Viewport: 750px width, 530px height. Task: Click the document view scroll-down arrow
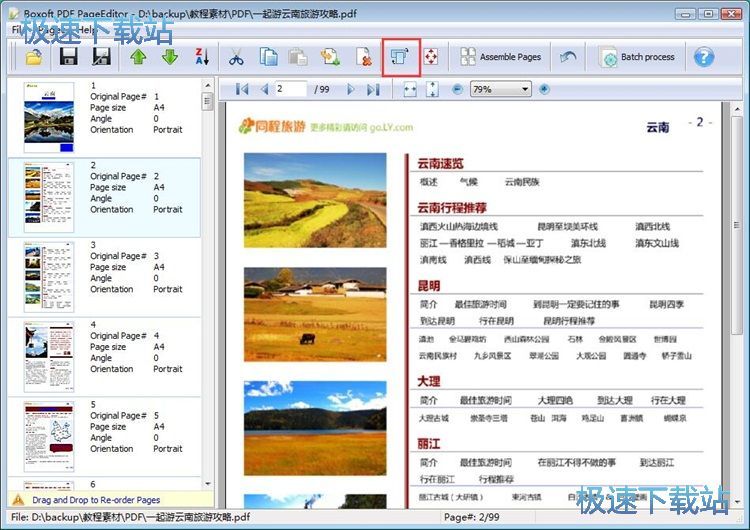(737, 502)
